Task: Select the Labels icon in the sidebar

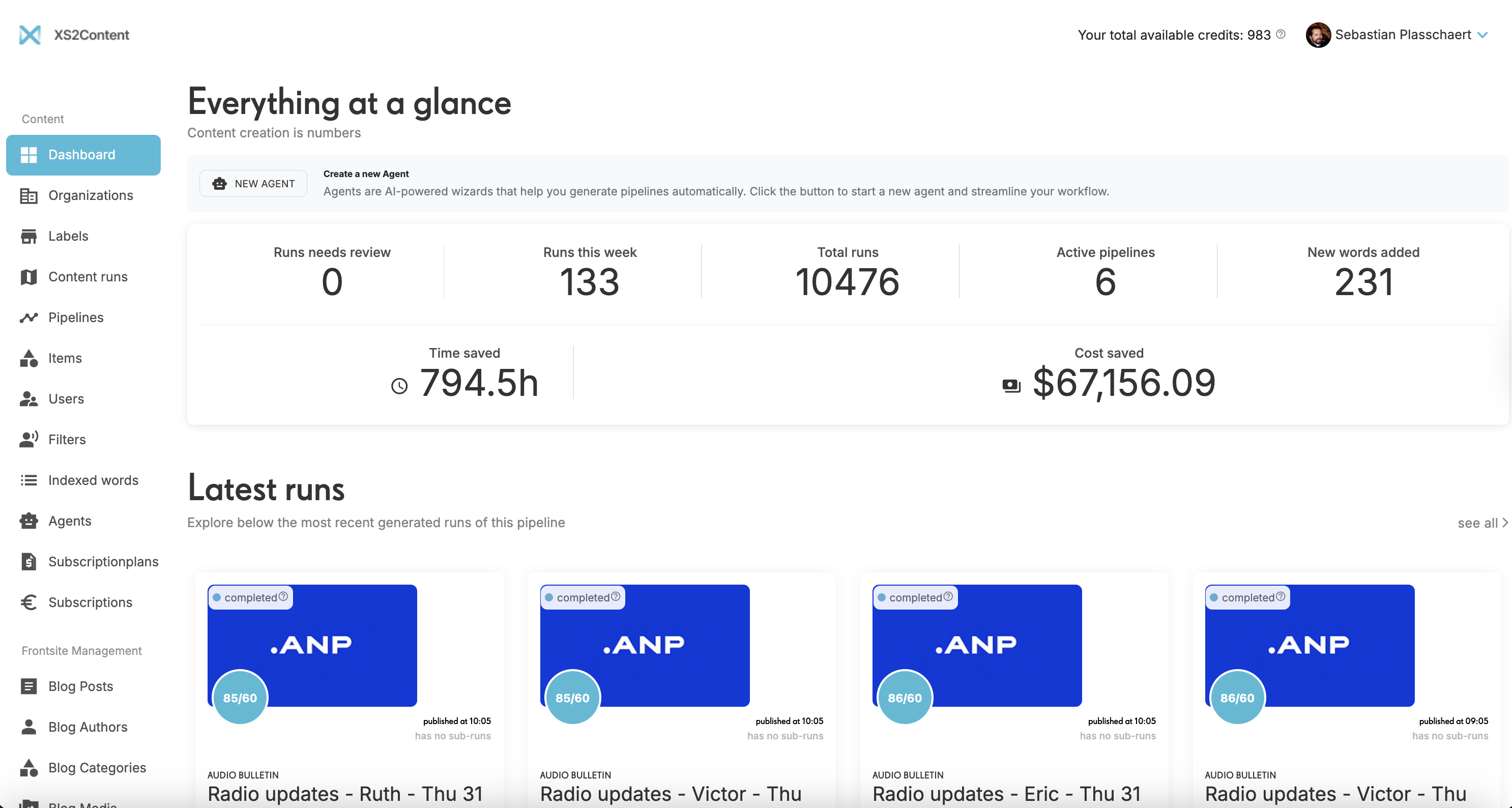Action: coord(29,236)
